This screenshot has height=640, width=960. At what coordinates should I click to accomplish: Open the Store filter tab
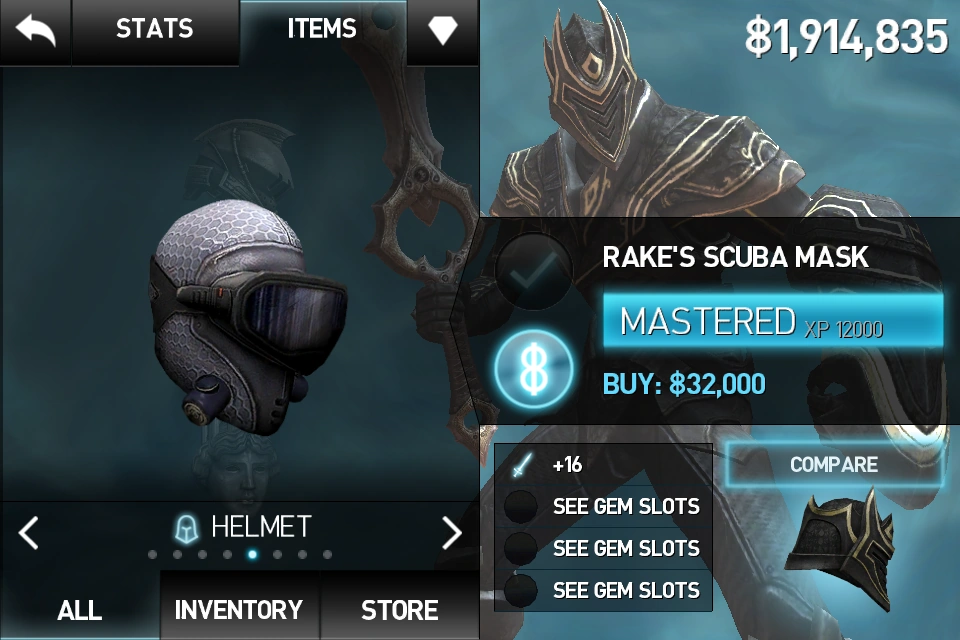pyautogui.click(x=400, y=609)
